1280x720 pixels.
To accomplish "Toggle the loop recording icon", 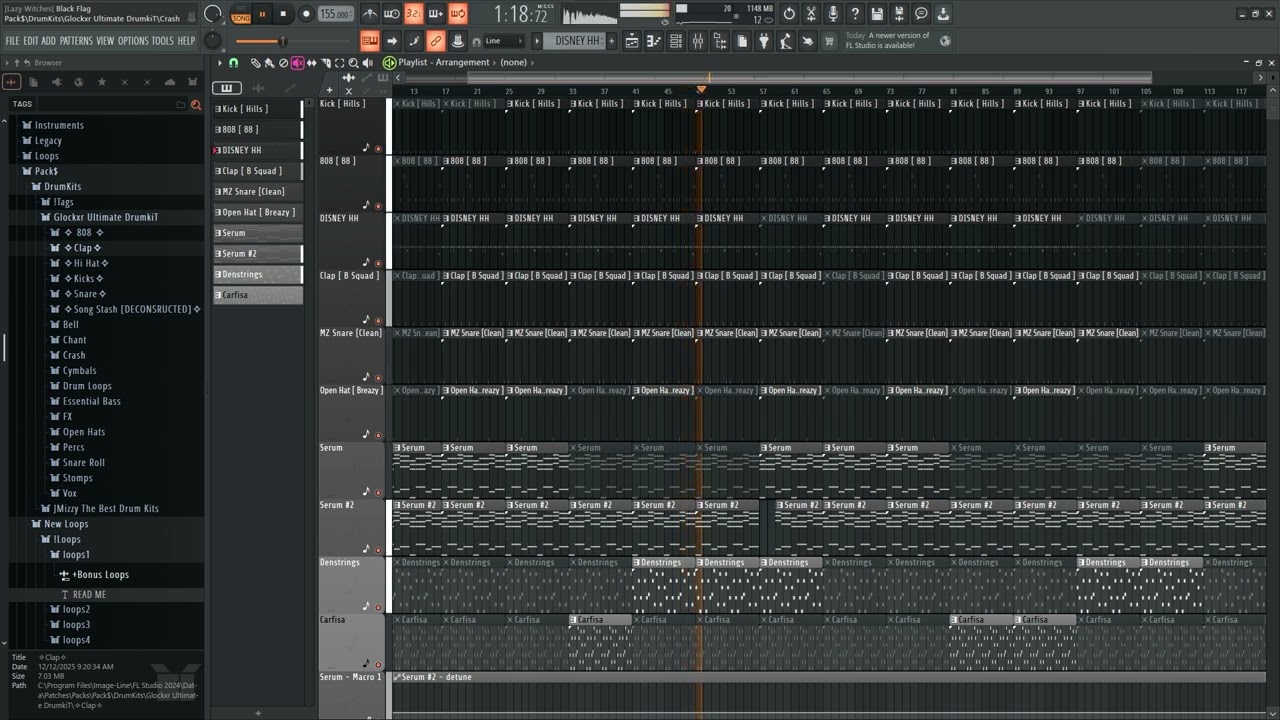I will (x=458, y=14).
